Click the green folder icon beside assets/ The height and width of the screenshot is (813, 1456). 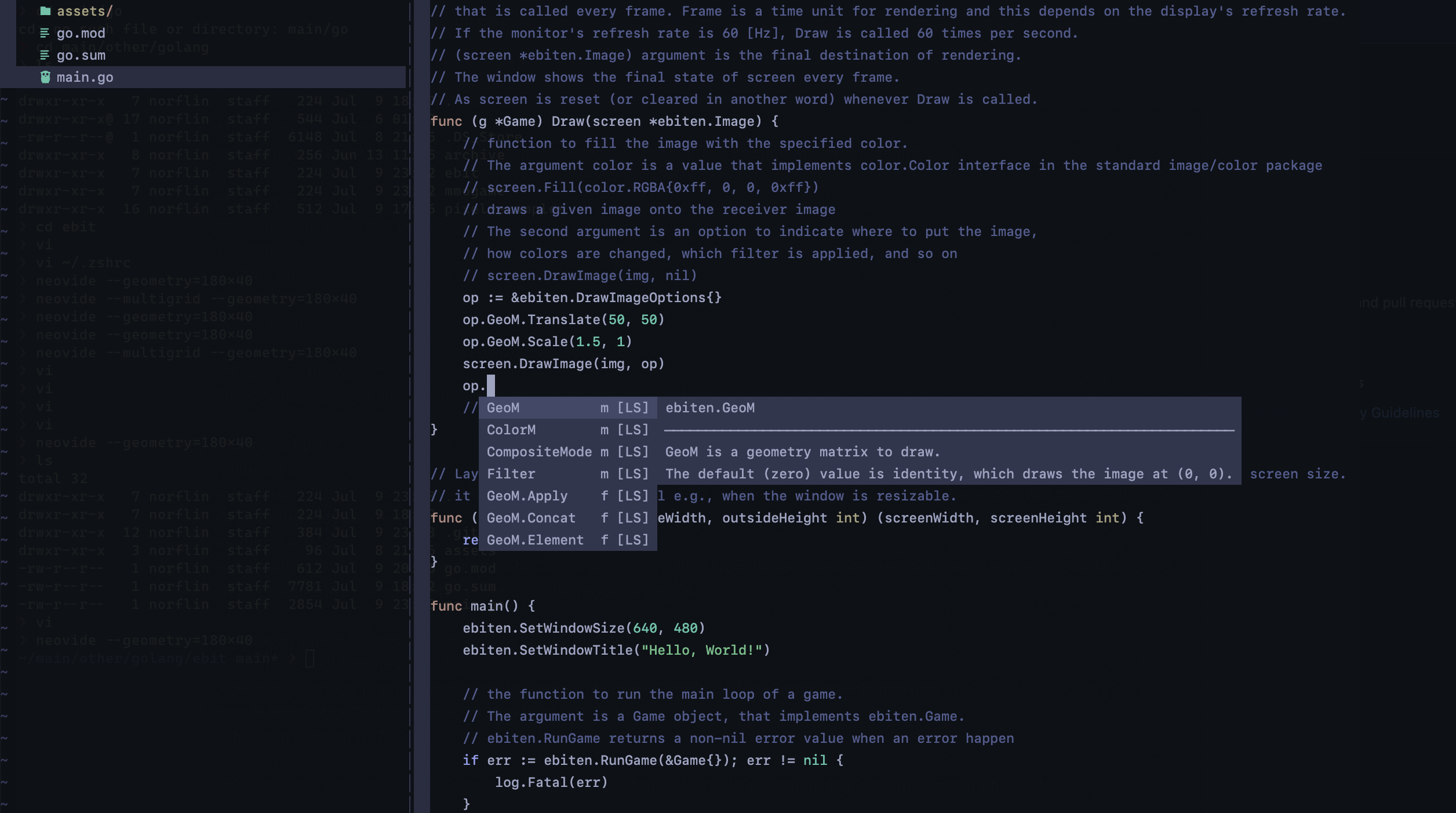[45, 10]
